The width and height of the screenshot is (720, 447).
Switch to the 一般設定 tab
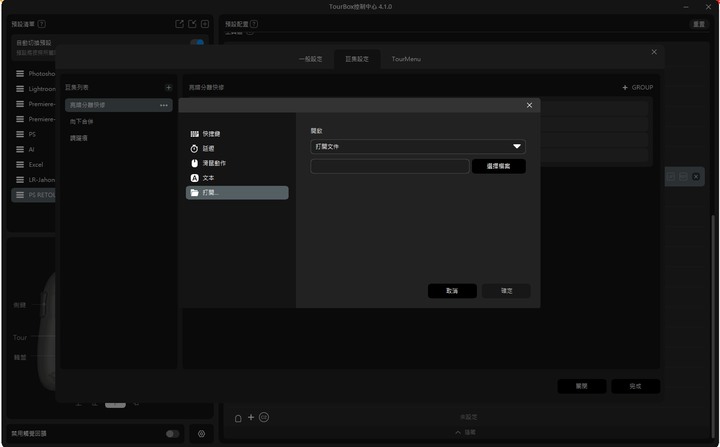pos(310,59)
